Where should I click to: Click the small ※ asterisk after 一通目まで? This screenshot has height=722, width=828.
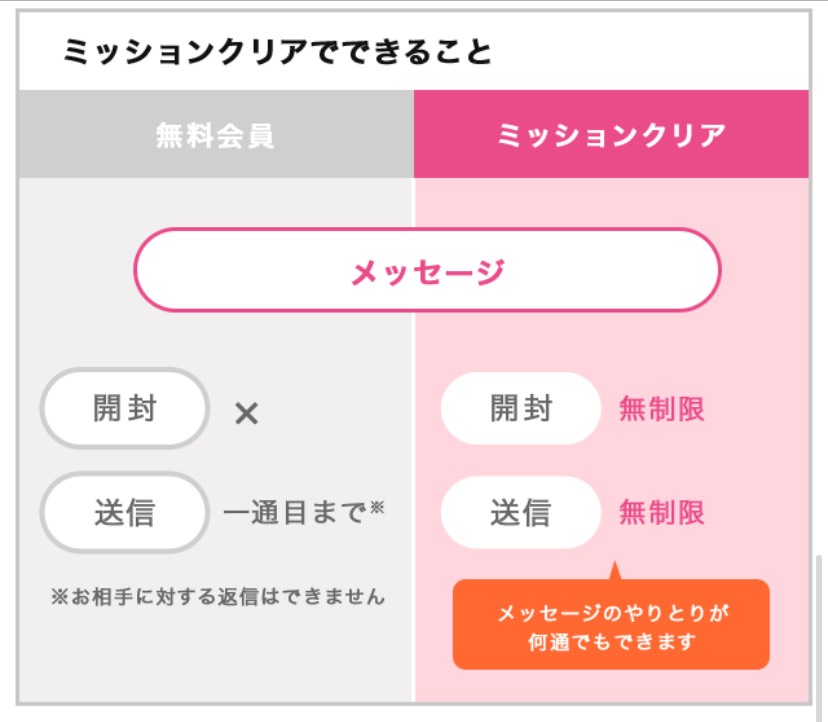coord(377,508)
